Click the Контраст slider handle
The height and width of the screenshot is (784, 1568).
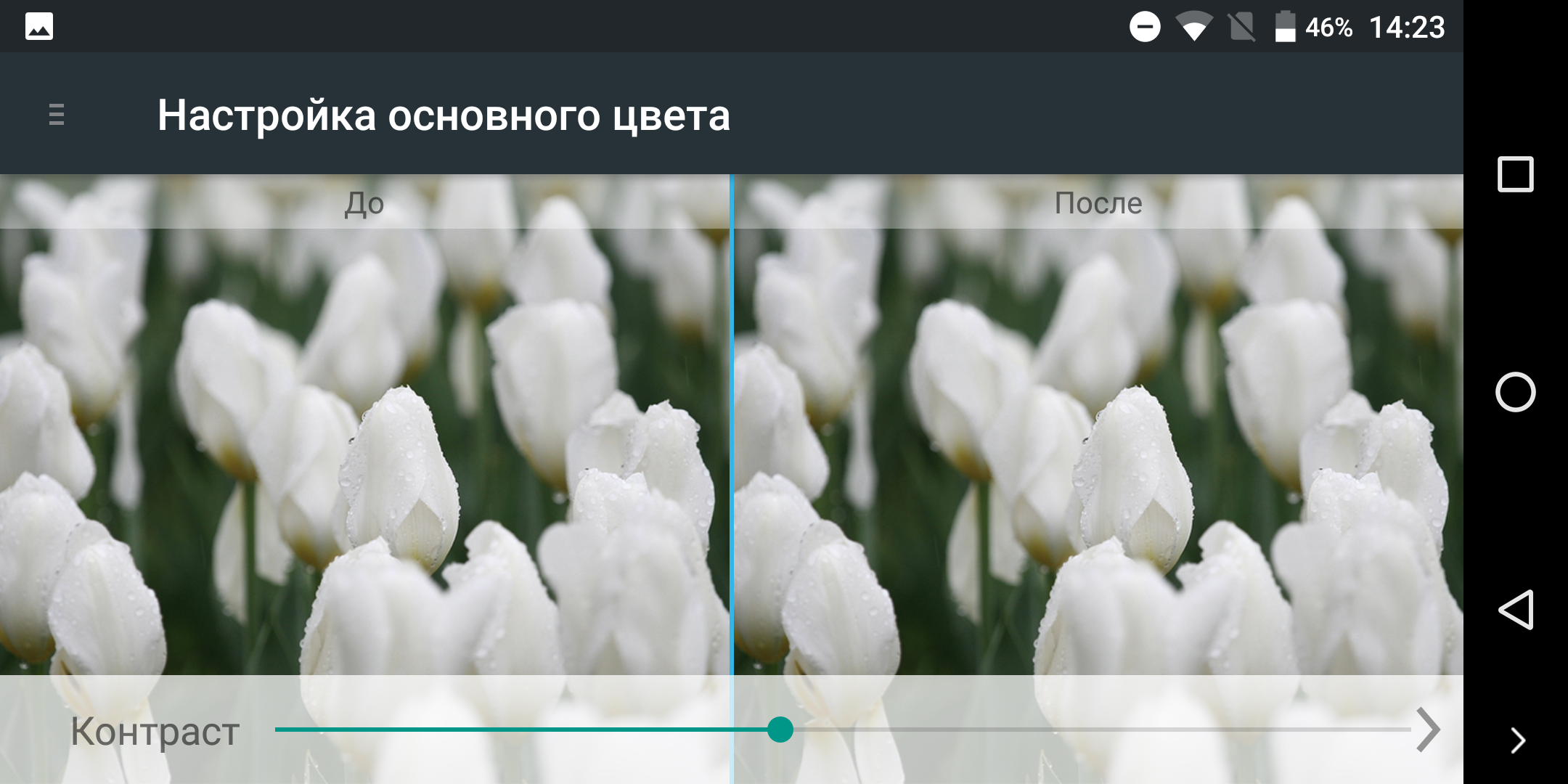click(780, 730)
